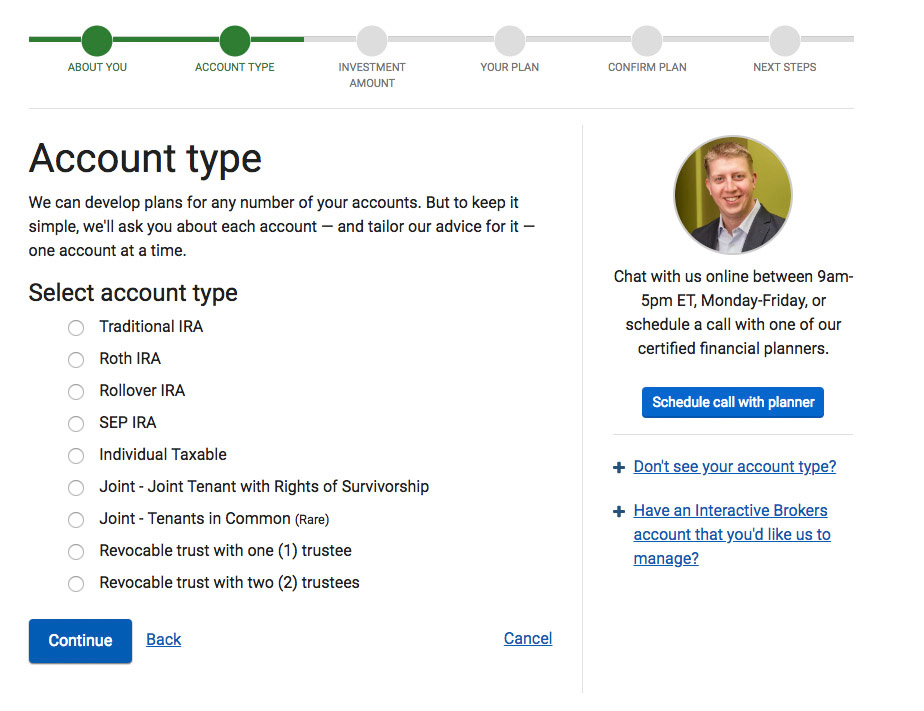Click the Confirm Plan step circle

pyautogui.click(x=647, y=41)
